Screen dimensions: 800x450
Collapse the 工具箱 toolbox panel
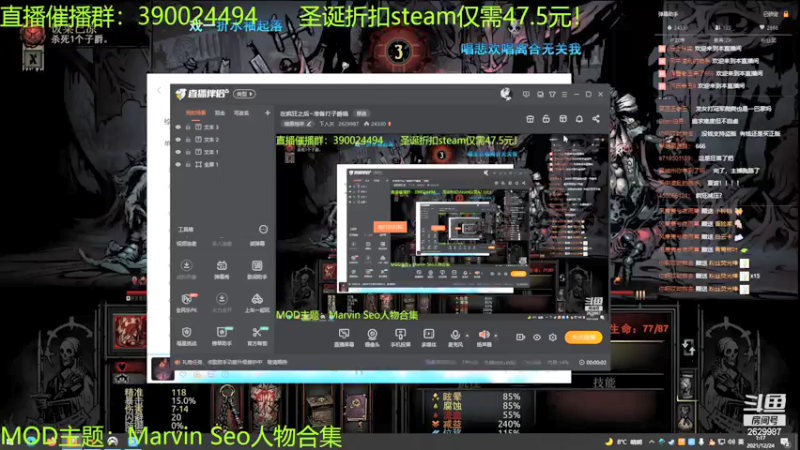263,230
